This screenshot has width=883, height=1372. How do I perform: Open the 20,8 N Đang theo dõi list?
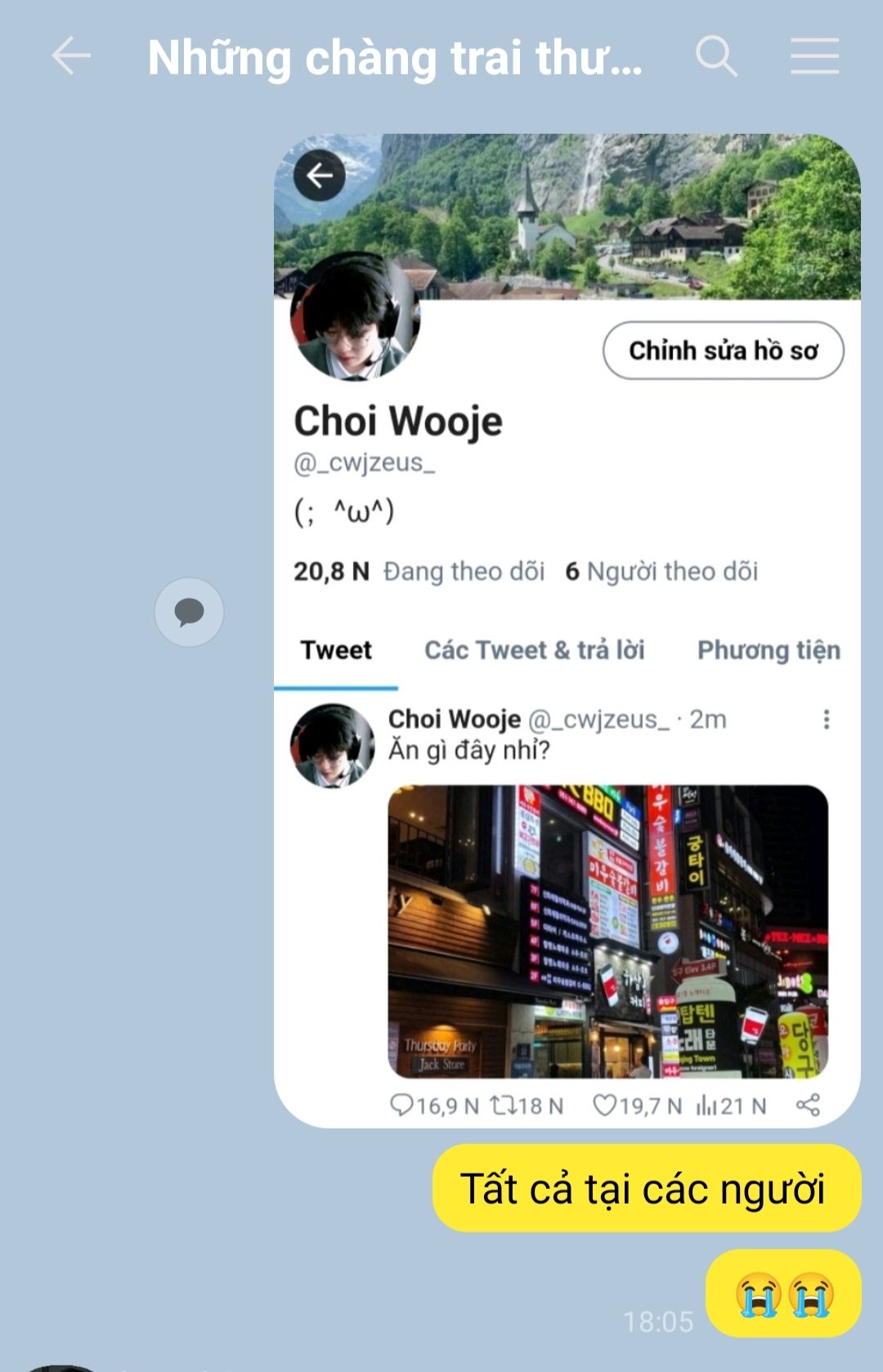[419, 571]
